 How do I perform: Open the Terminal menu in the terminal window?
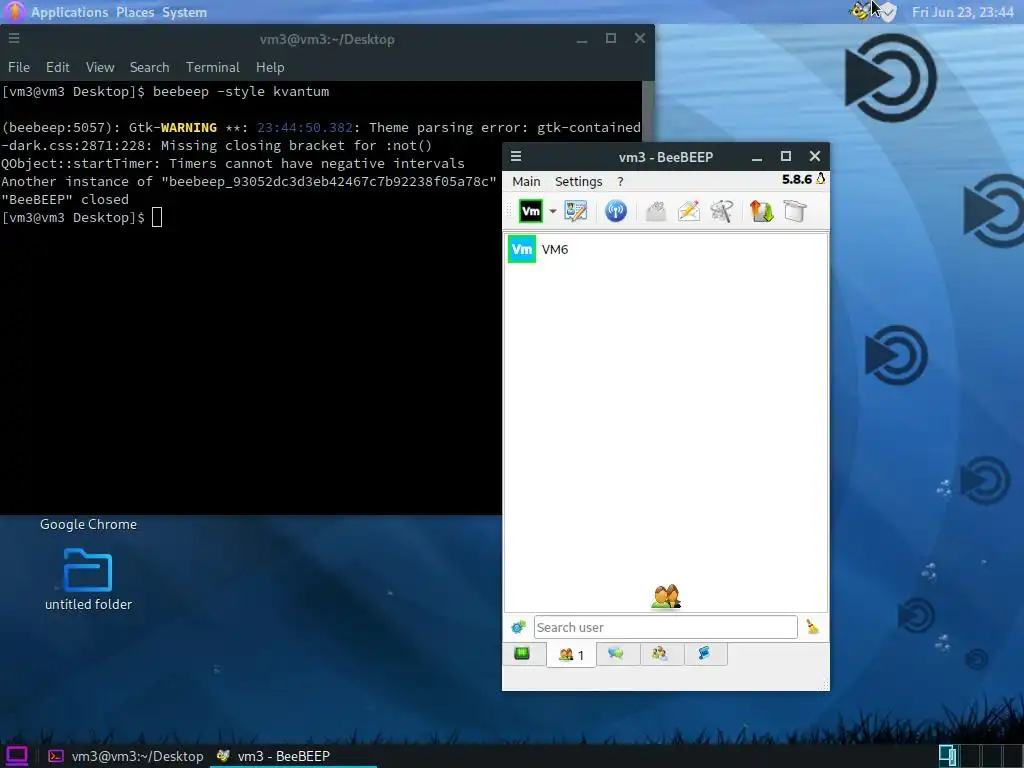coord(213,67)
